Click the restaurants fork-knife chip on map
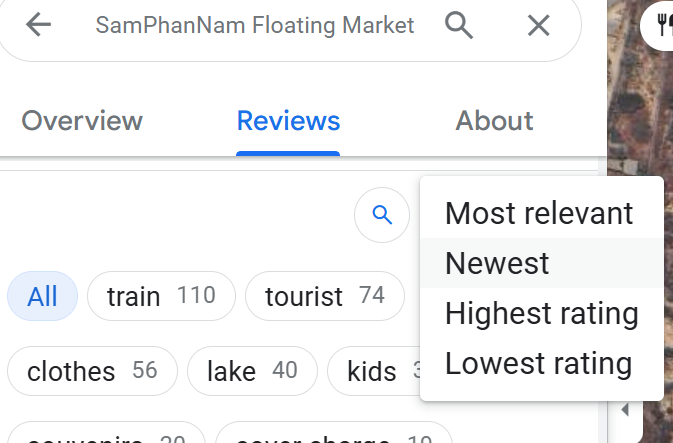This screenshot has height=443, width=673. pyautogui.click(x=657, y=25)
